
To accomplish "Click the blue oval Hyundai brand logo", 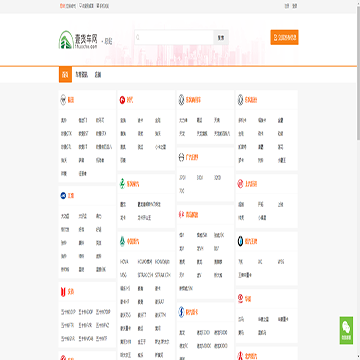I will pyautogui.click(x=181, y=312).
